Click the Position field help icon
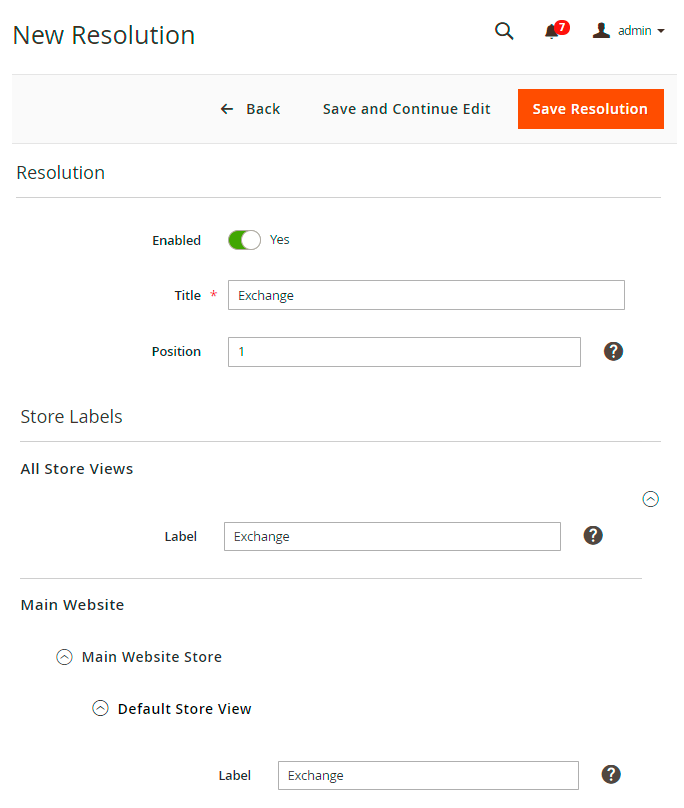Screen dimensions: 684x808 [614, 351]
